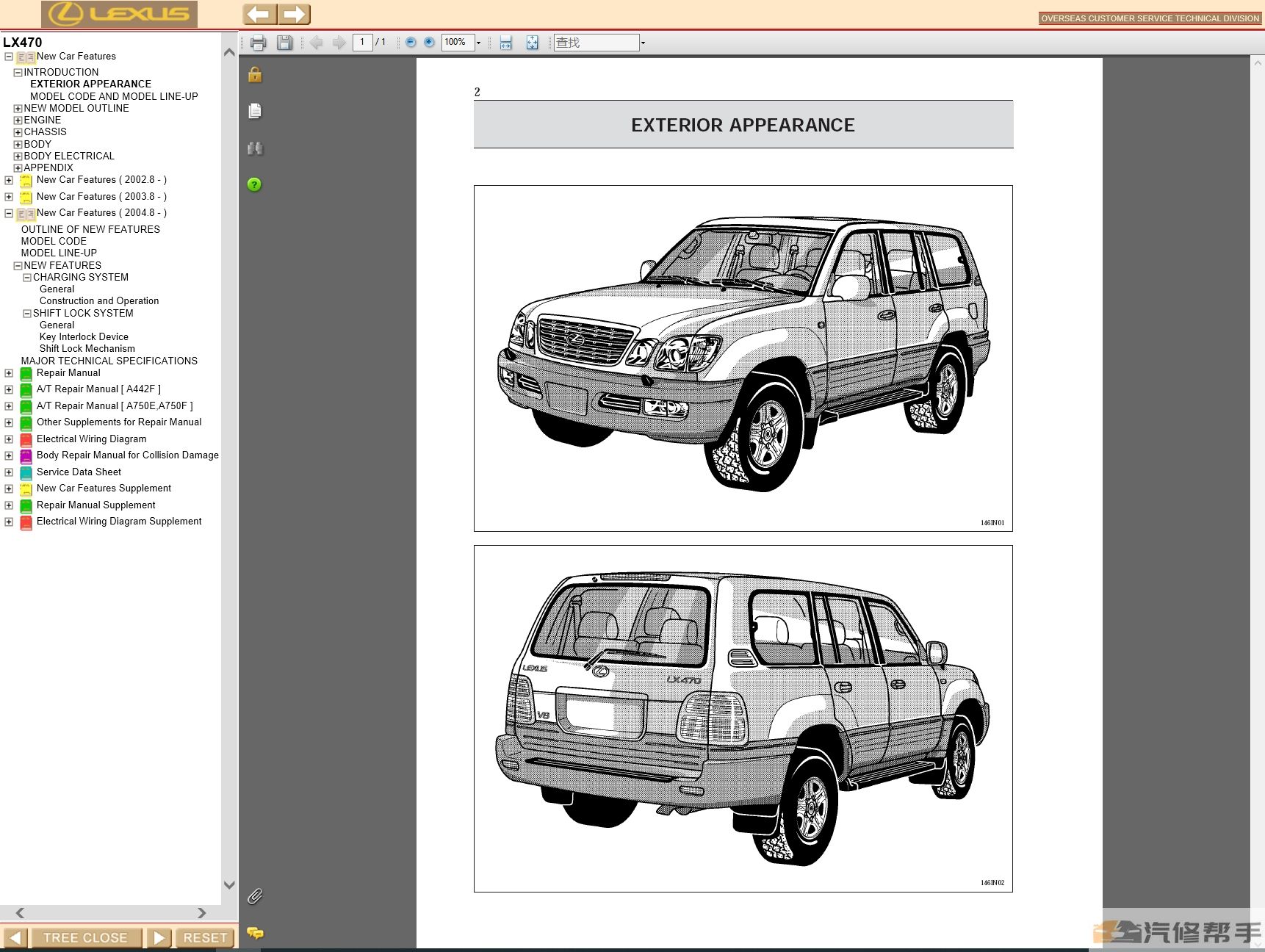Click the right triangle button beside RESET
The image size is (1265, 952).
click(x=159, y=938)
